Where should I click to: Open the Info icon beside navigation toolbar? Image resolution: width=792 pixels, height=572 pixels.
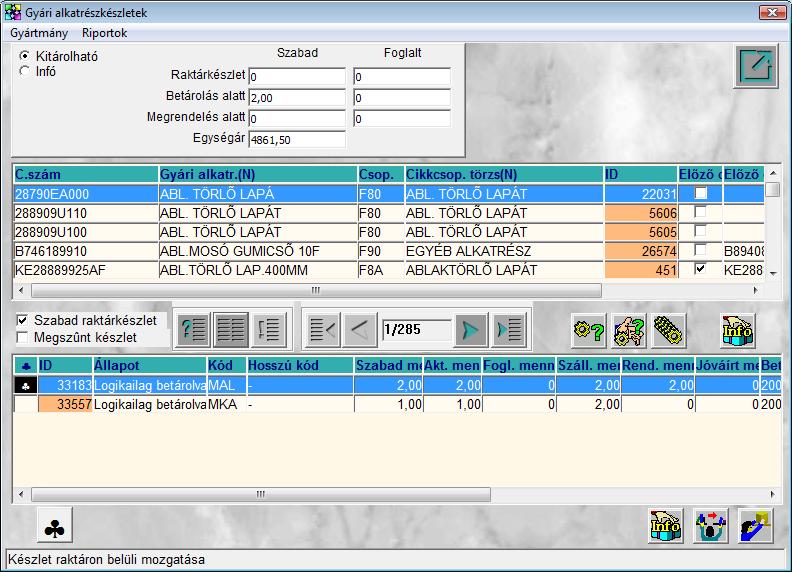click(737, 330)
